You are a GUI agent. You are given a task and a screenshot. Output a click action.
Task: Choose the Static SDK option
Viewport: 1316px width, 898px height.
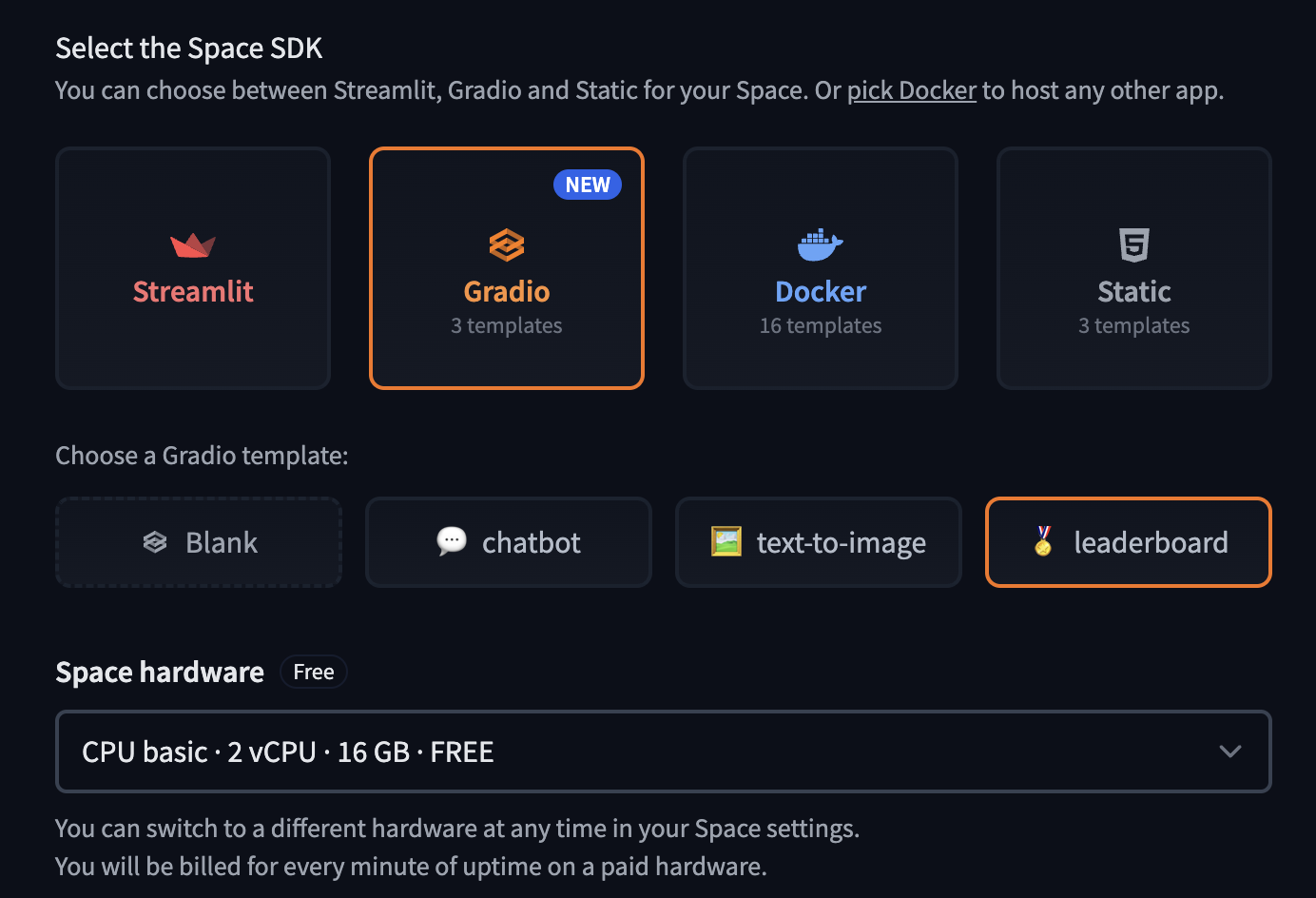pyautogui.click(x=1133, y=268)
